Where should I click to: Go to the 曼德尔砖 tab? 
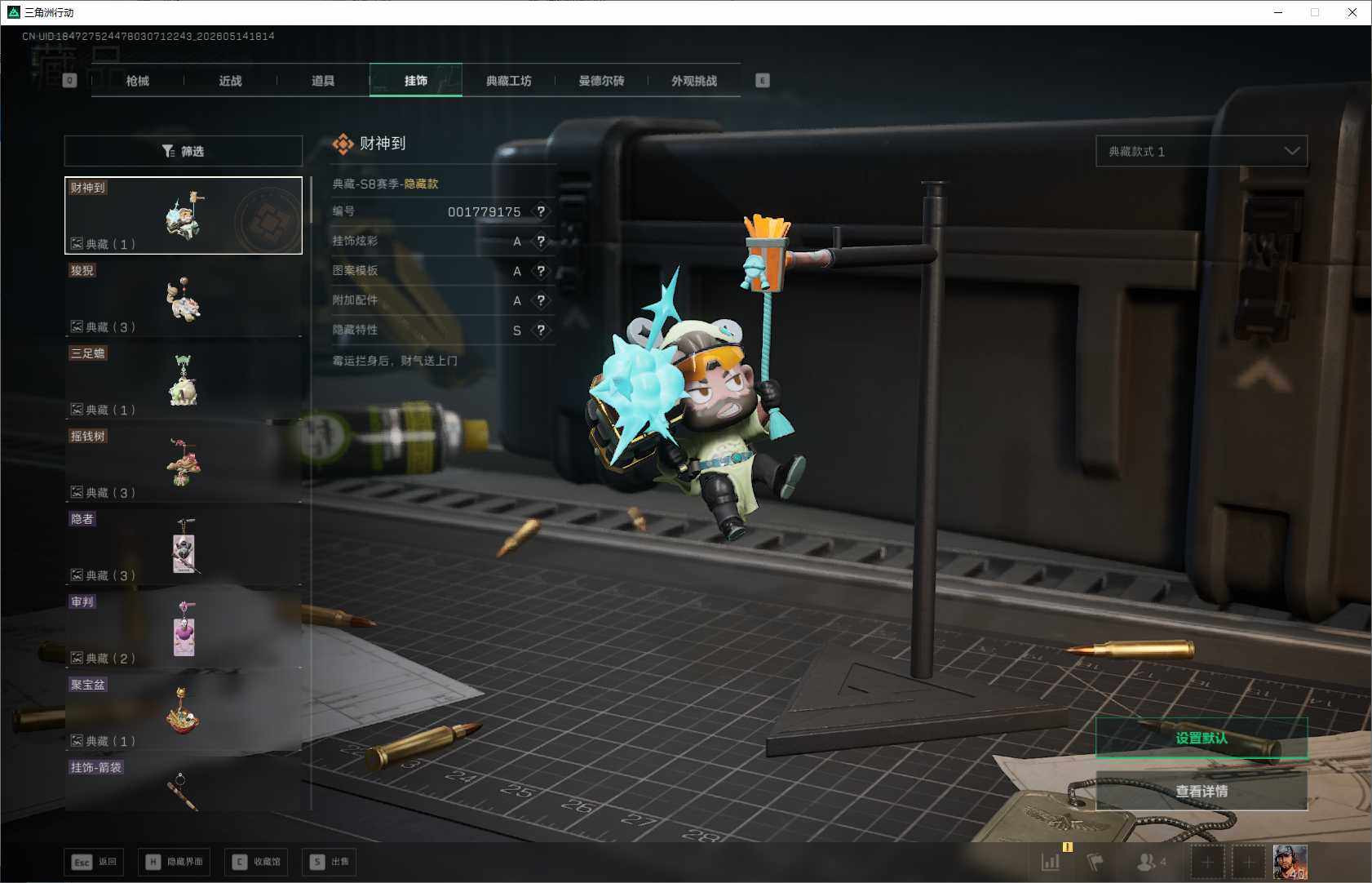pos(601,81)
